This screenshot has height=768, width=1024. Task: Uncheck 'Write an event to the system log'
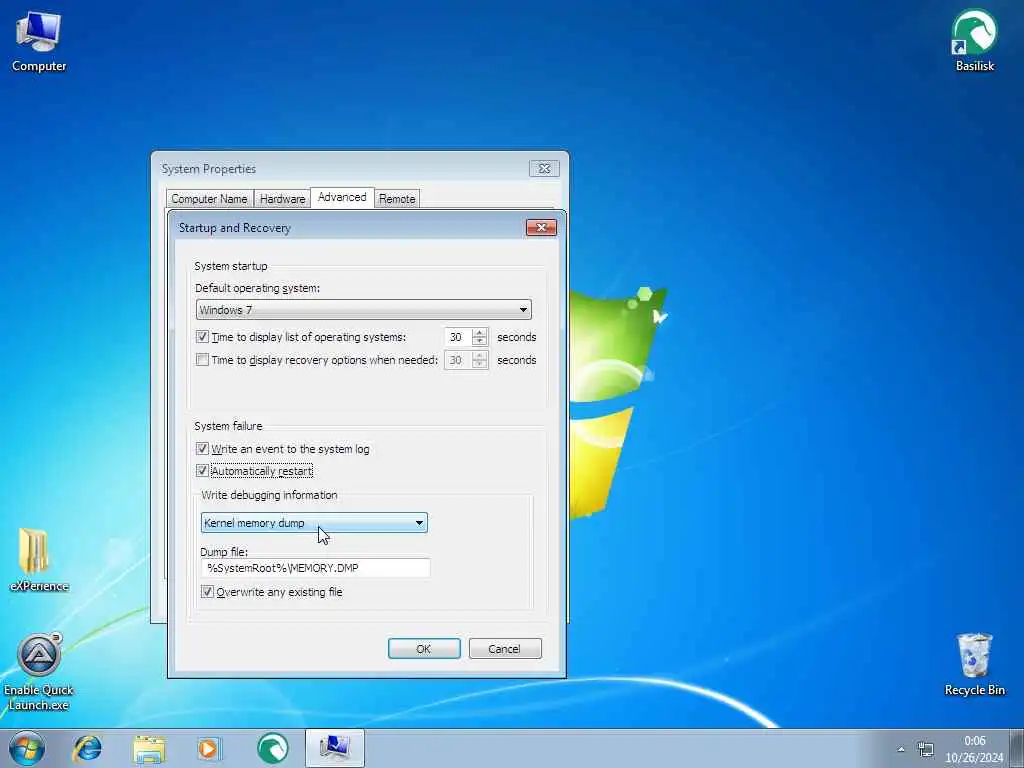(202, 449)
